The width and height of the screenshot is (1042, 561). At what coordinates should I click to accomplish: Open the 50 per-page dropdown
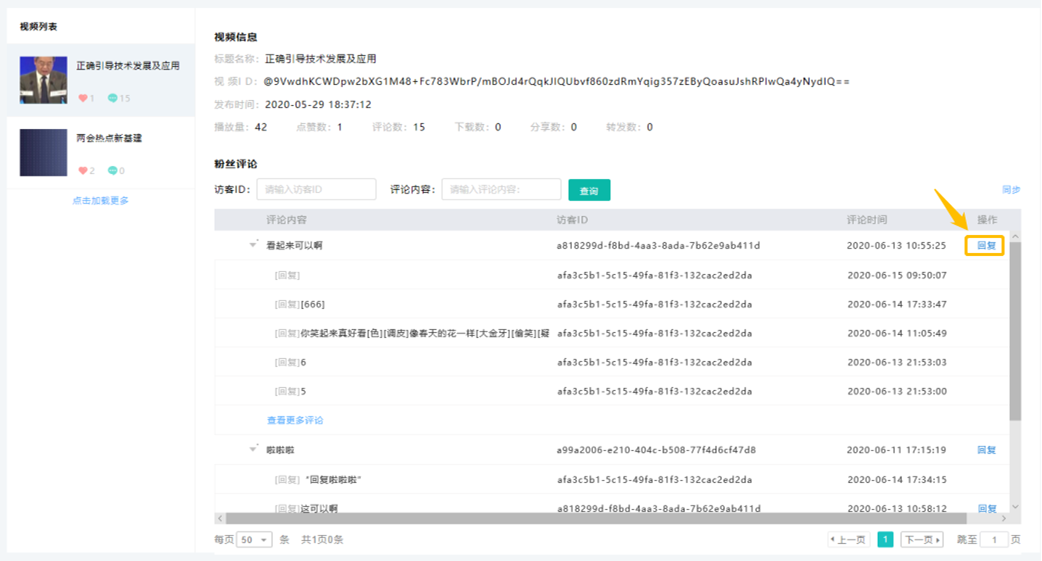pos(254,540)
